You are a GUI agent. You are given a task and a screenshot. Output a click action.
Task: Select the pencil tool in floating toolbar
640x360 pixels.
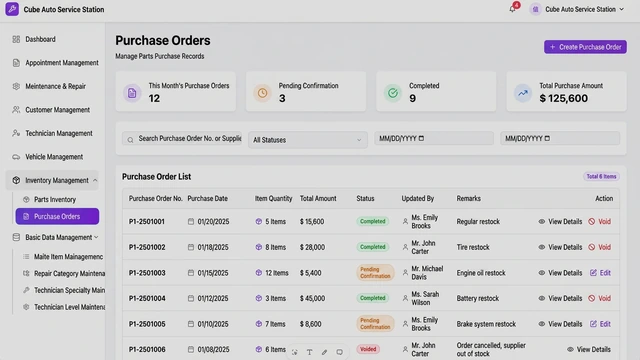[324, 352]
